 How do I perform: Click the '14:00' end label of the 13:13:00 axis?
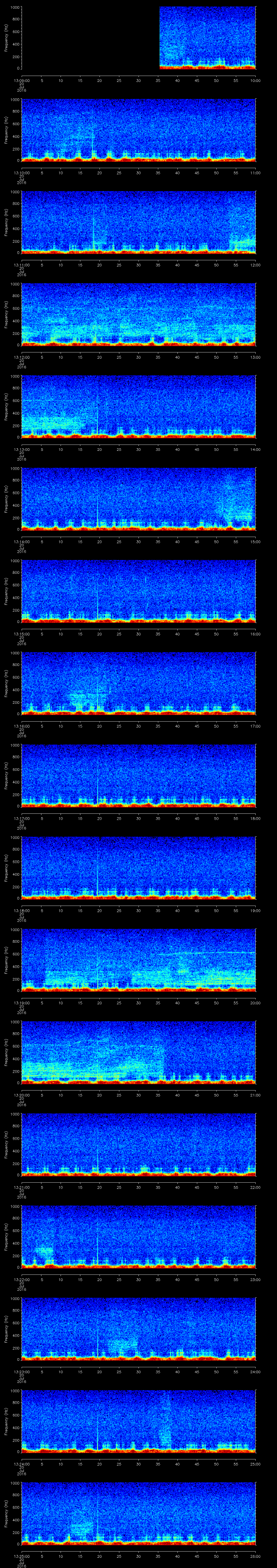click(x=255, y=449)
